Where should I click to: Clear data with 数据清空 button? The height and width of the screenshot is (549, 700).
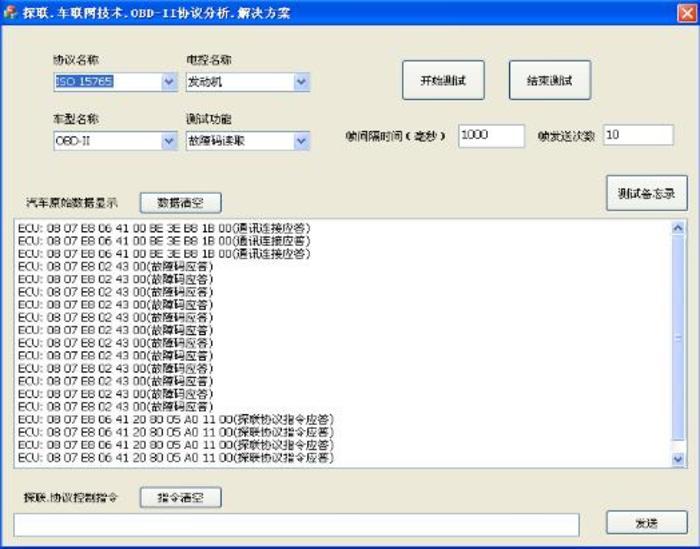pyautogui.click(x=181, y=203)
